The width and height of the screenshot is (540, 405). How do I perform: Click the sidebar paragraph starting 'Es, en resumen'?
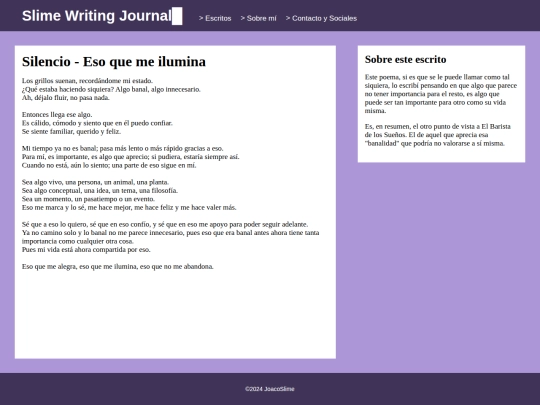438,135
